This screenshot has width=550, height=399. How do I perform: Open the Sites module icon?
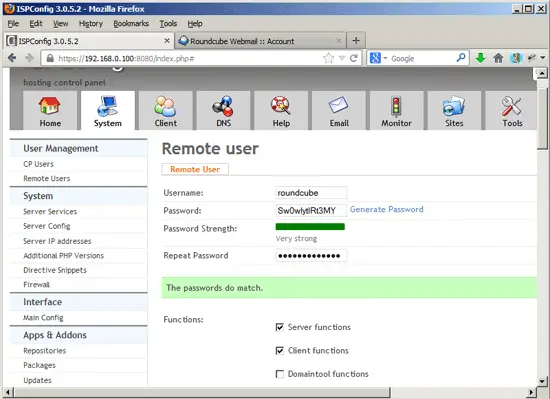coord(454,107)
